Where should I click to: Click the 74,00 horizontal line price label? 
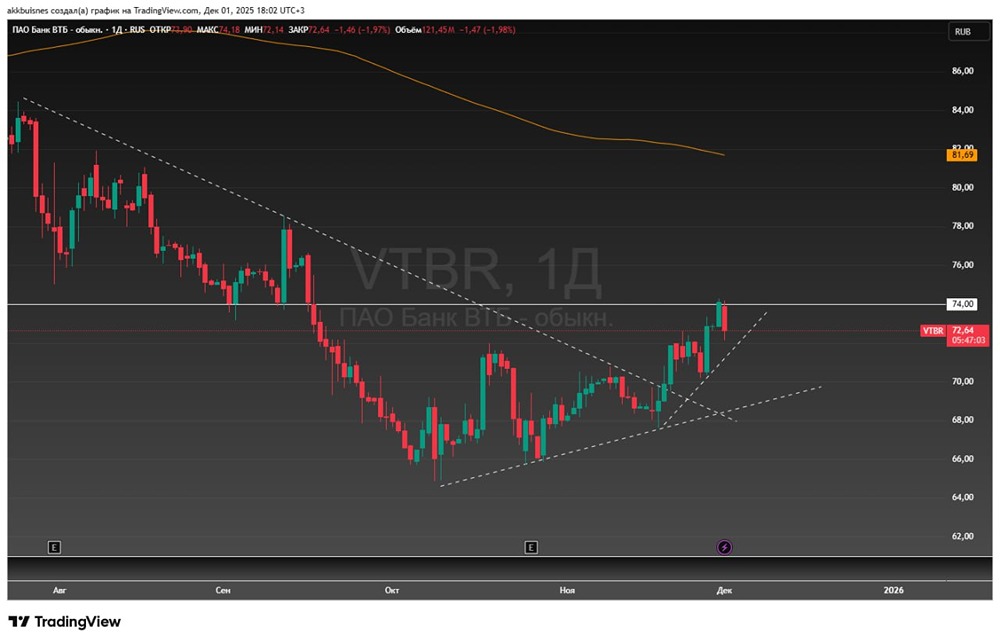click(962, 304)
